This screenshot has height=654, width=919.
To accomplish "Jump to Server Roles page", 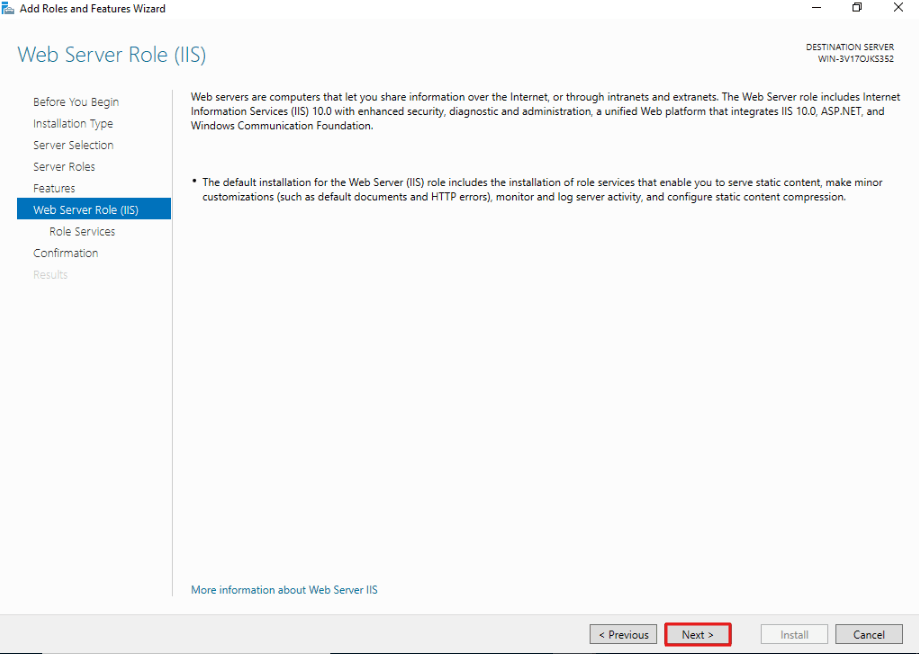I will point(64,166).
